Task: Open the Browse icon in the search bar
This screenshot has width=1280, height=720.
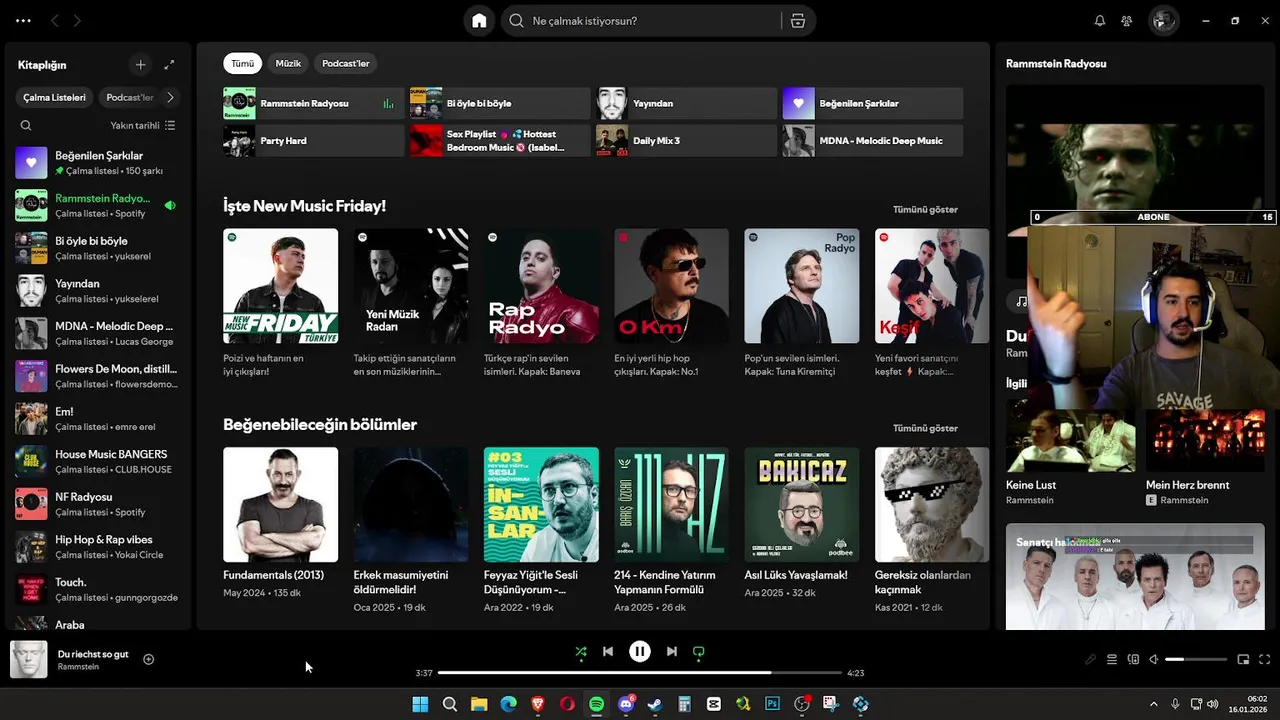Action: click(x=797, y=21)
